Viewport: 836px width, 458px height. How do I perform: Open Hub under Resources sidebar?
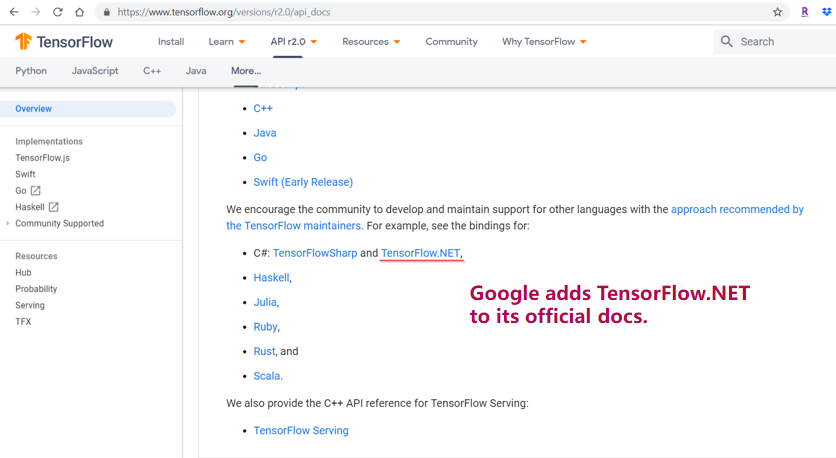(23, 272)
